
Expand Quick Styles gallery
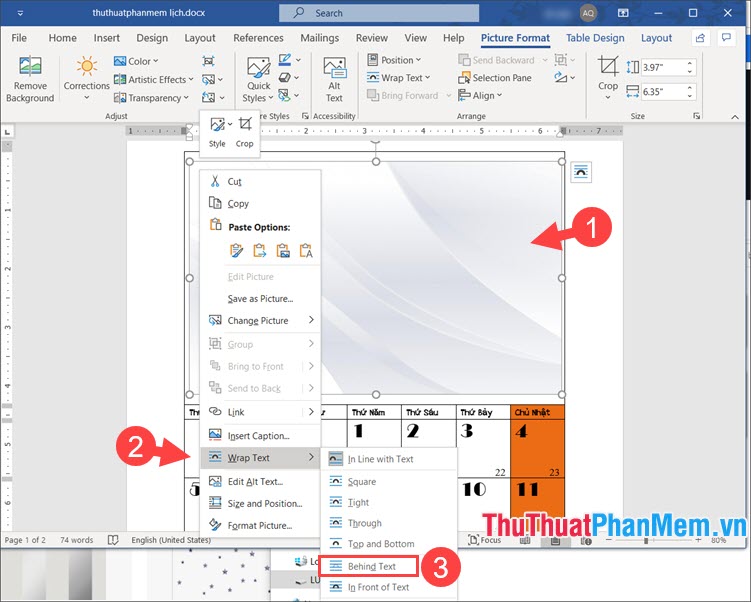click(258, 80)
